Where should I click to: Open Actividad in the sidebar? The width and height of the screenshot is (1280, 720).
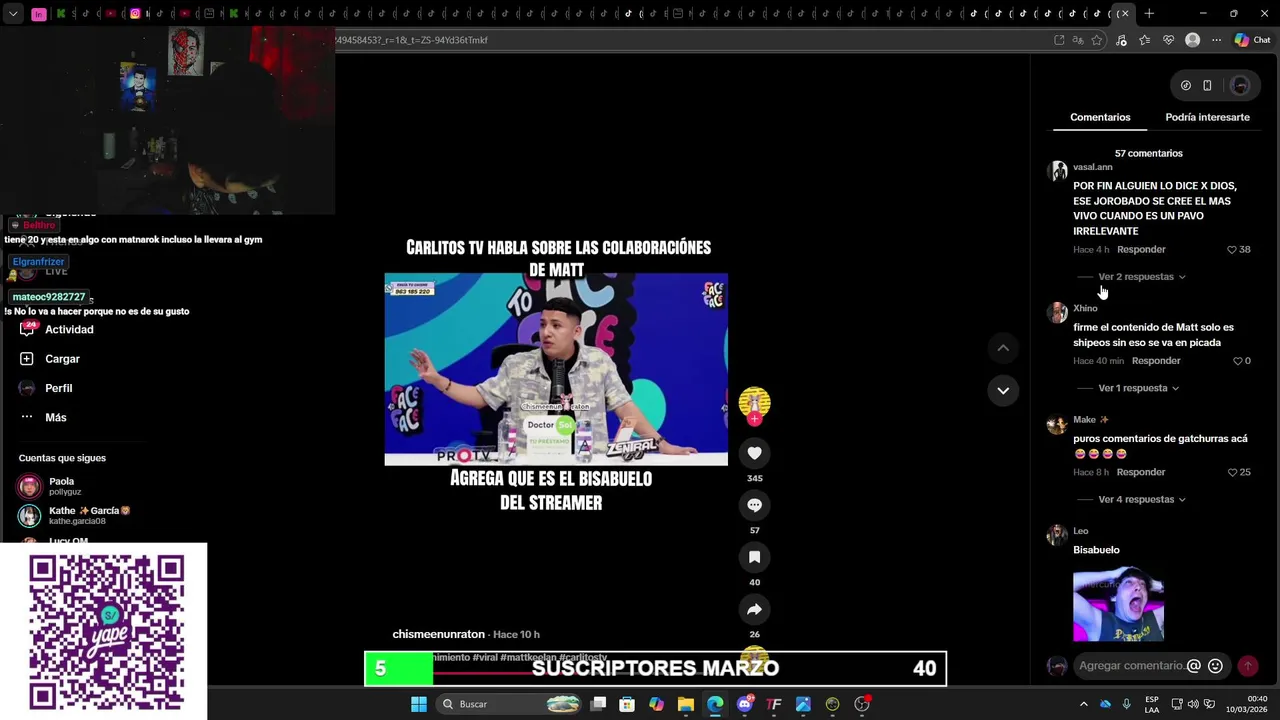[58, 329]
